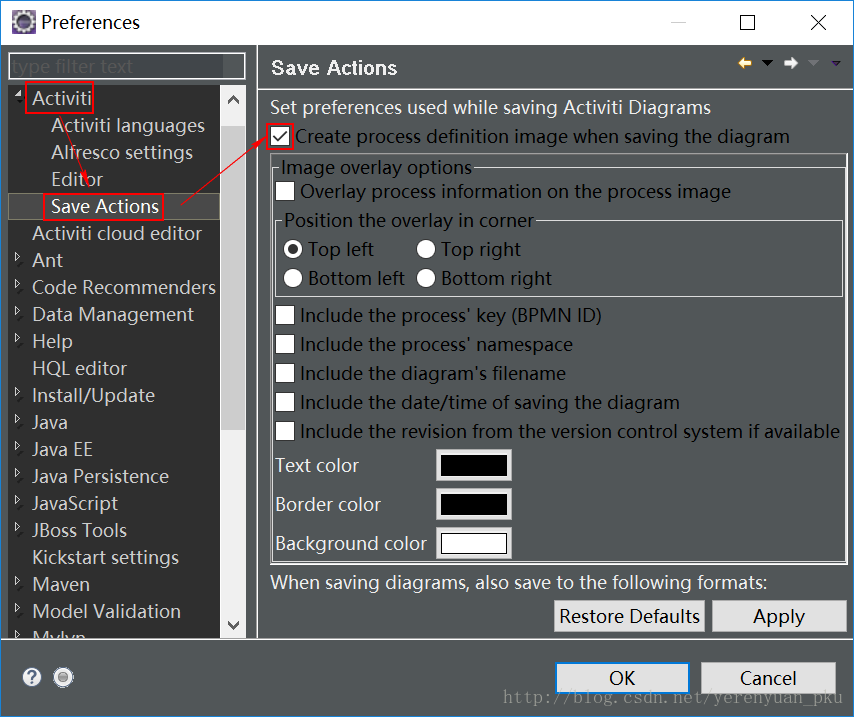Expand the Java tree node
Viewport: 854px width, 717px height.
coord(18,419)
